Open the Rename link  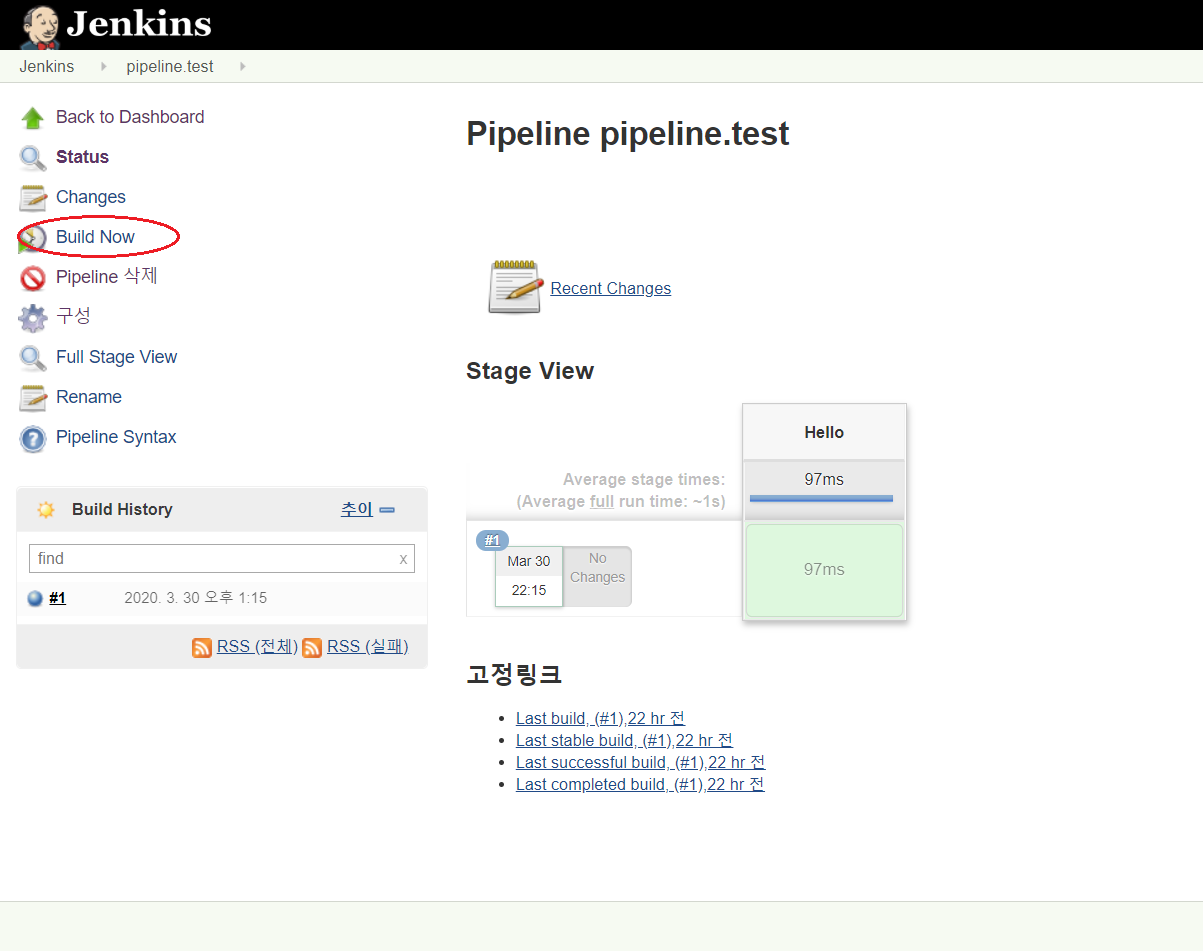tap(89, 397)
